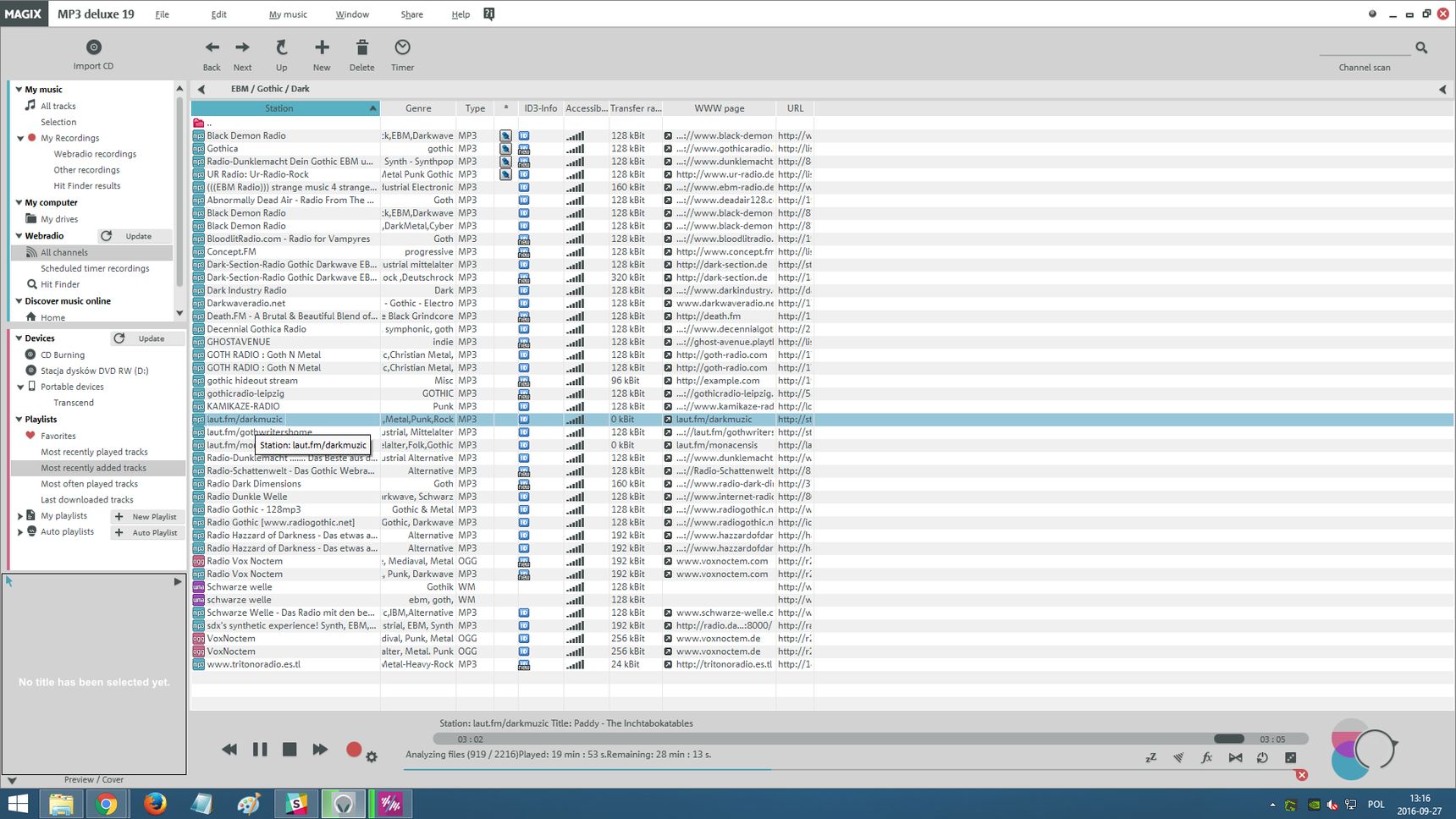Click the Channel scan magnifier icon
Viewport: 1456px width, 819px height.
tap(1421, 48)
